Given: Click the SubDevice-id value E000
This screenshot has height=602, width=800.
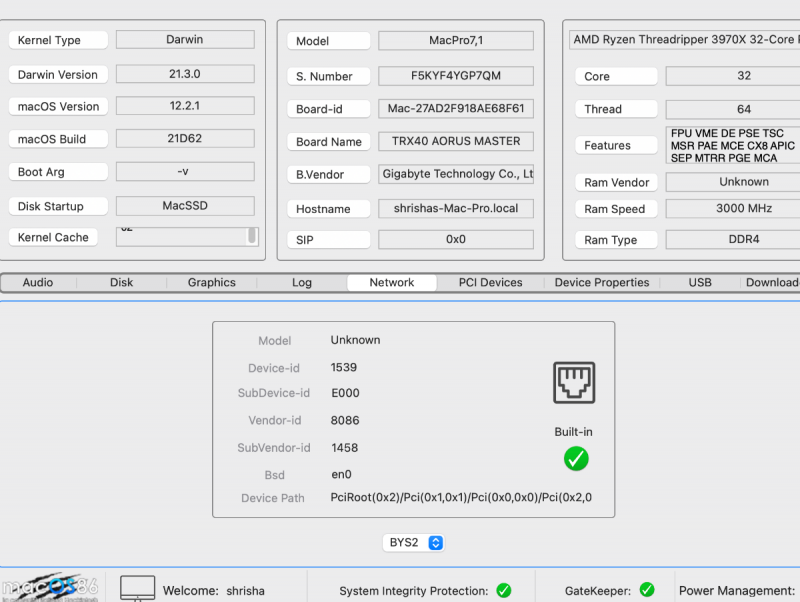Looking at the screenshot, I should click(x=345, y=393).
